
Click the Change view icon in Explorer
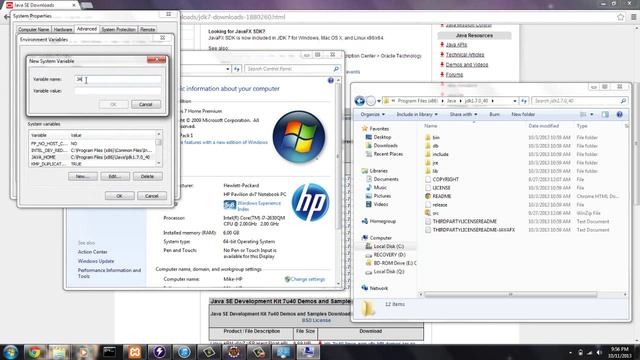583,115
